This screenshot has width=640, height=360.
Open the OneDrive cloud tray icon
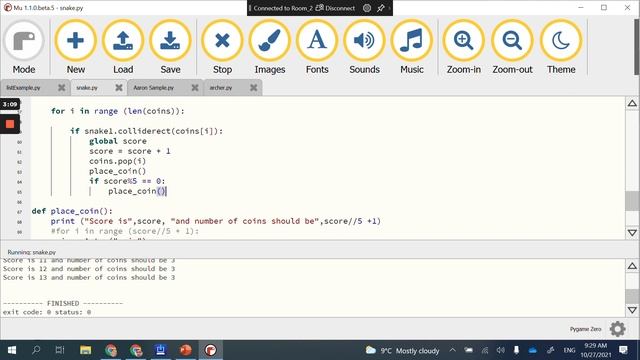pos(533,350)
